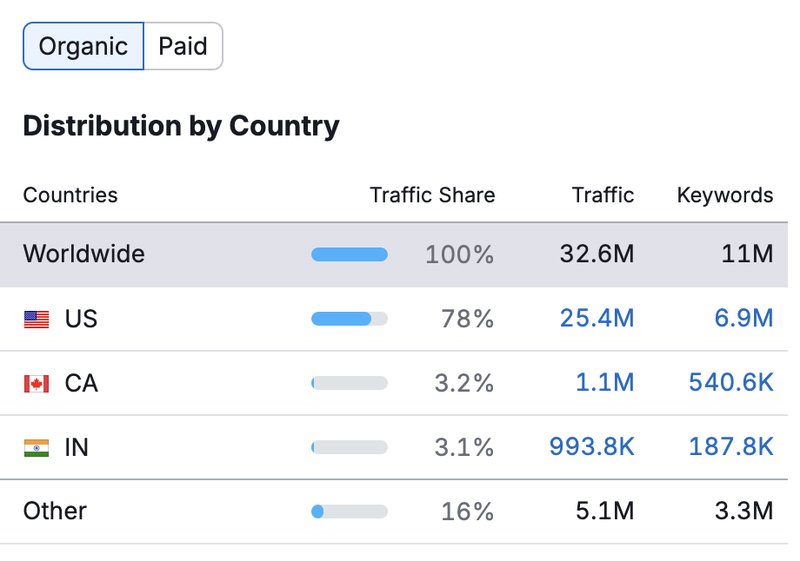Click the Canada flag icon
The height and width of the screenshot is (561, 800).
pyautogui.click(x=36, y=384)
